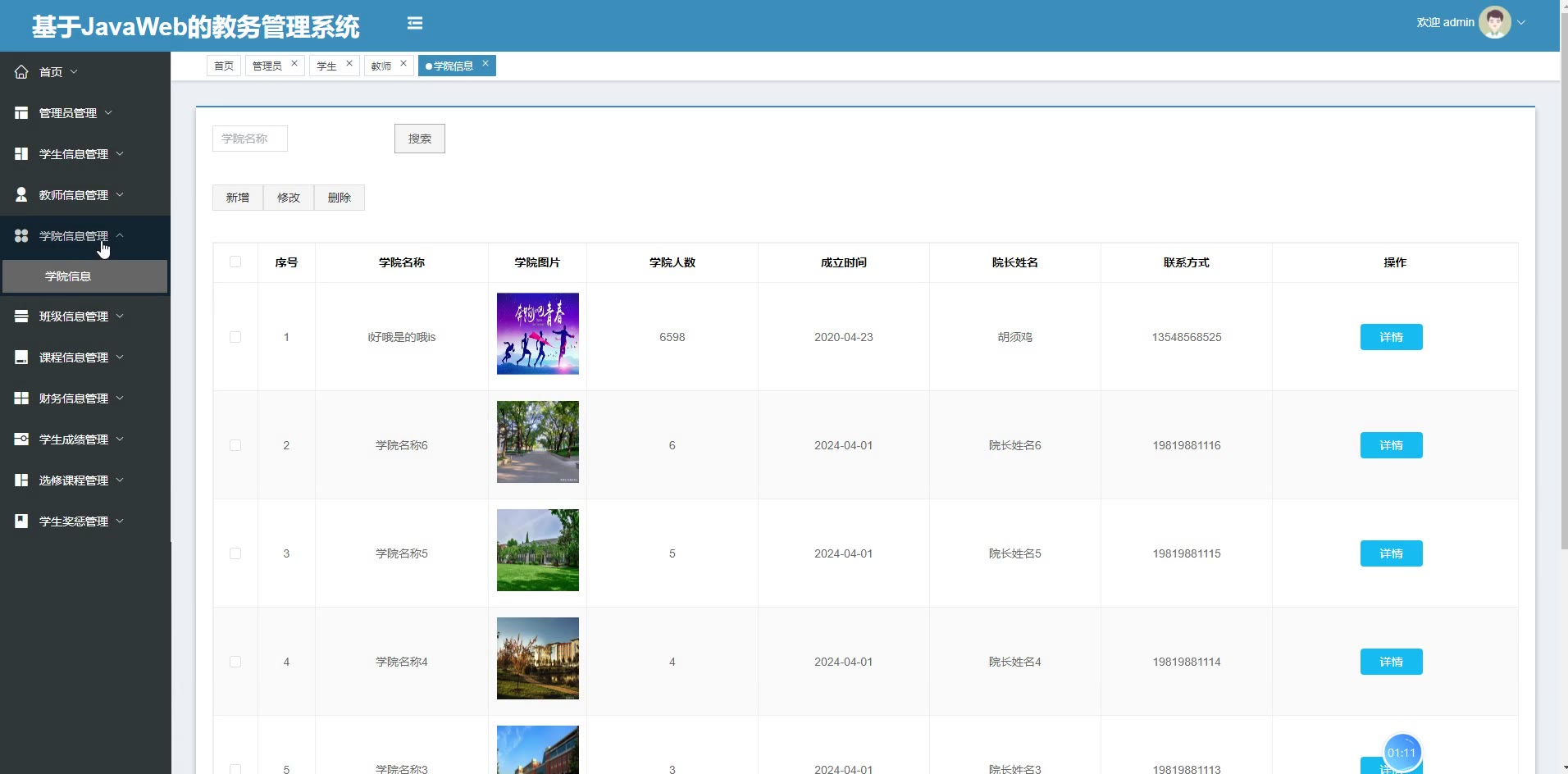Click the 学院人数 column header
The width and height of the screenshot is (1568, 774).
(x=672, y=262)
